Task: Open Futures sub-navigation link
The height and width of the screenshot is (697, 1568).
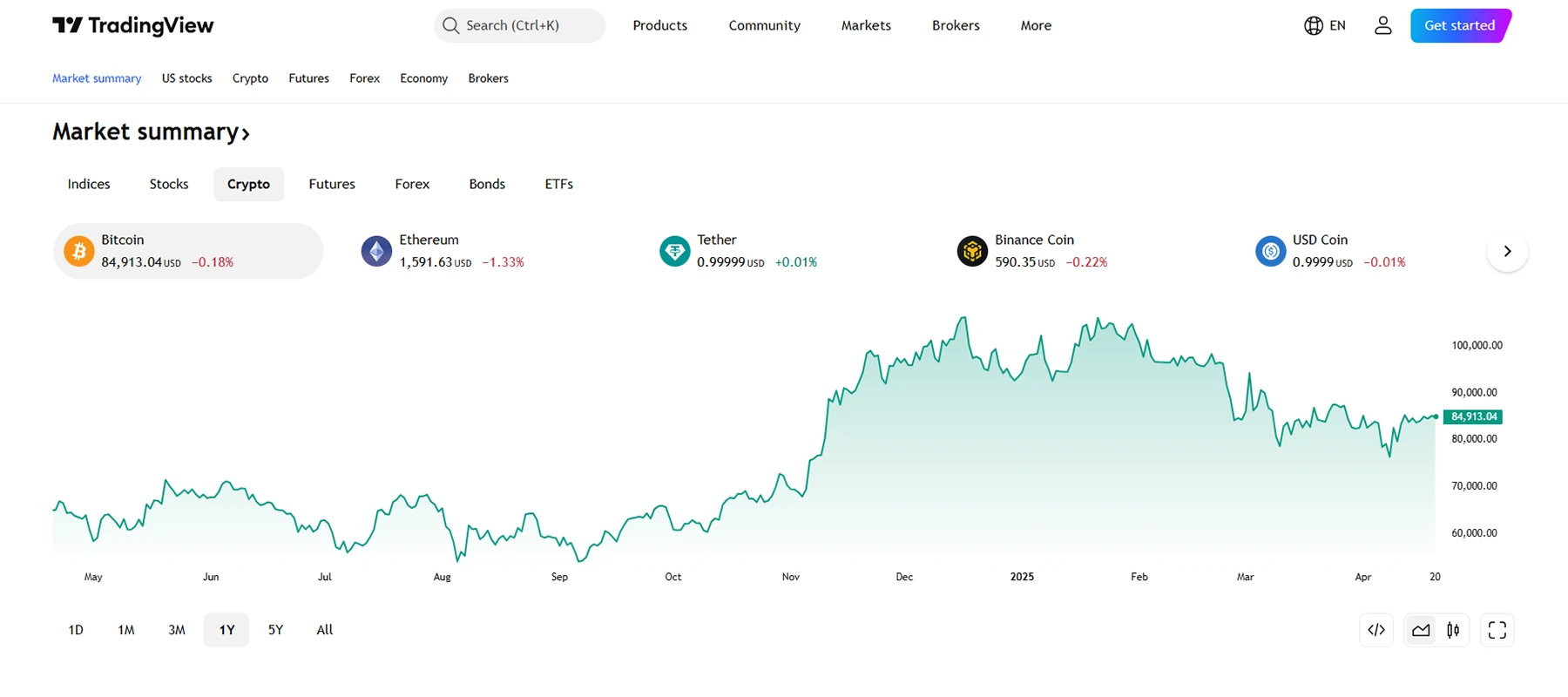Action: [x=309, y=78]
